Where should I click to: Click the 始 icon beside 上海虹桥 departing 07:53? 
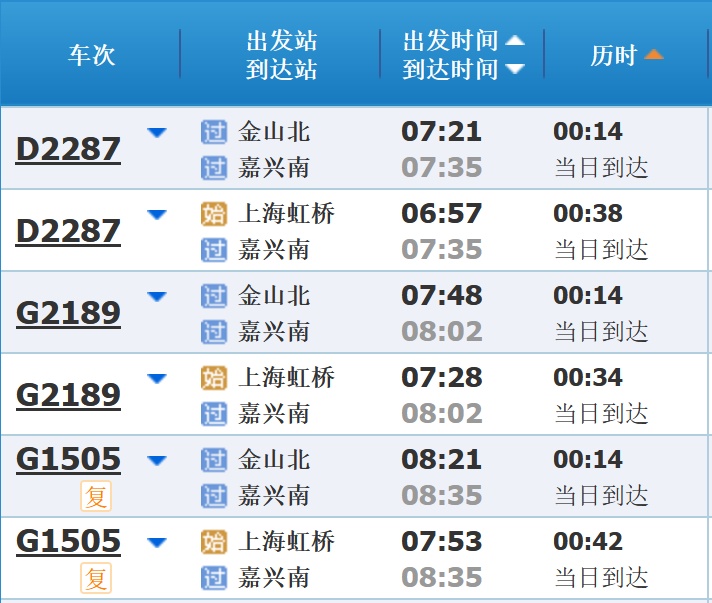(214, 542)
